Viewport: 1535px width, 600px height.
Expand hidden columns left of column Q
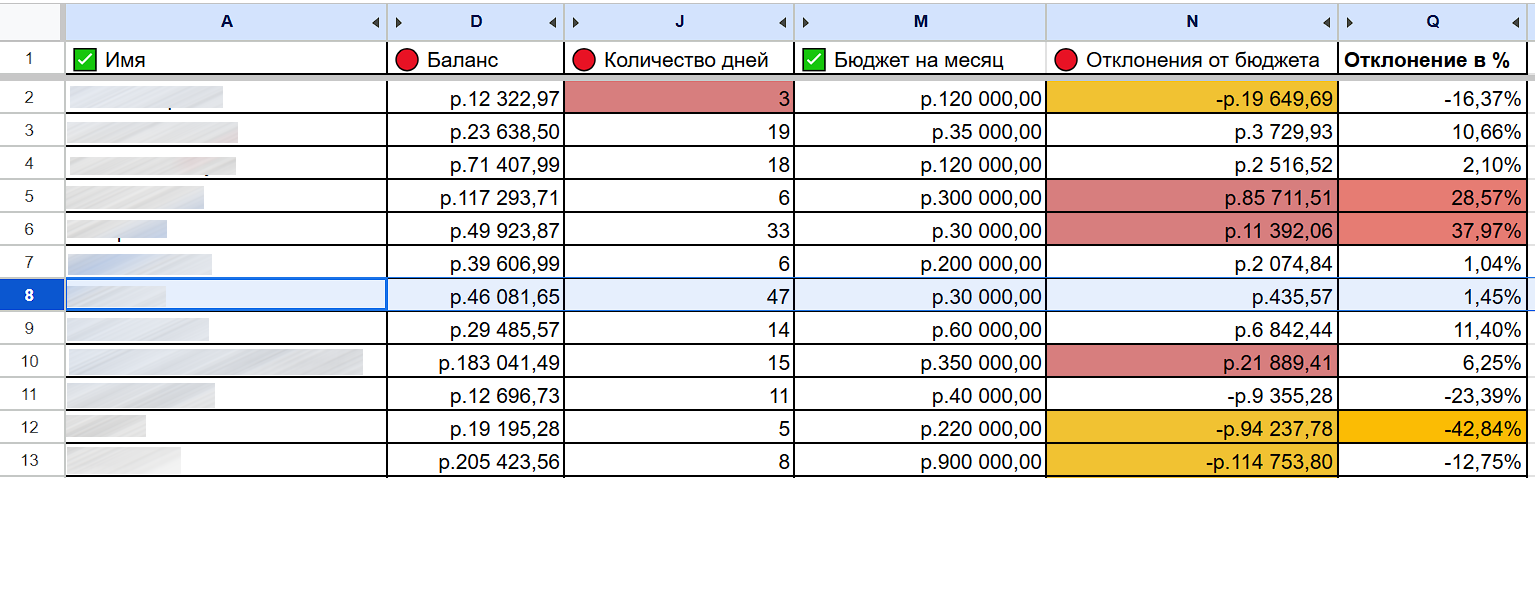click(x=1350, y=22)
